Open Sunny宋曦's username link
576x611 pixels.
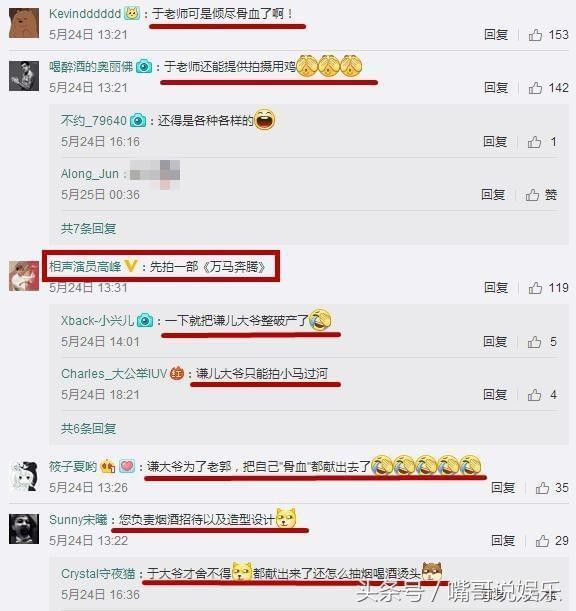[x=78, y=520]
